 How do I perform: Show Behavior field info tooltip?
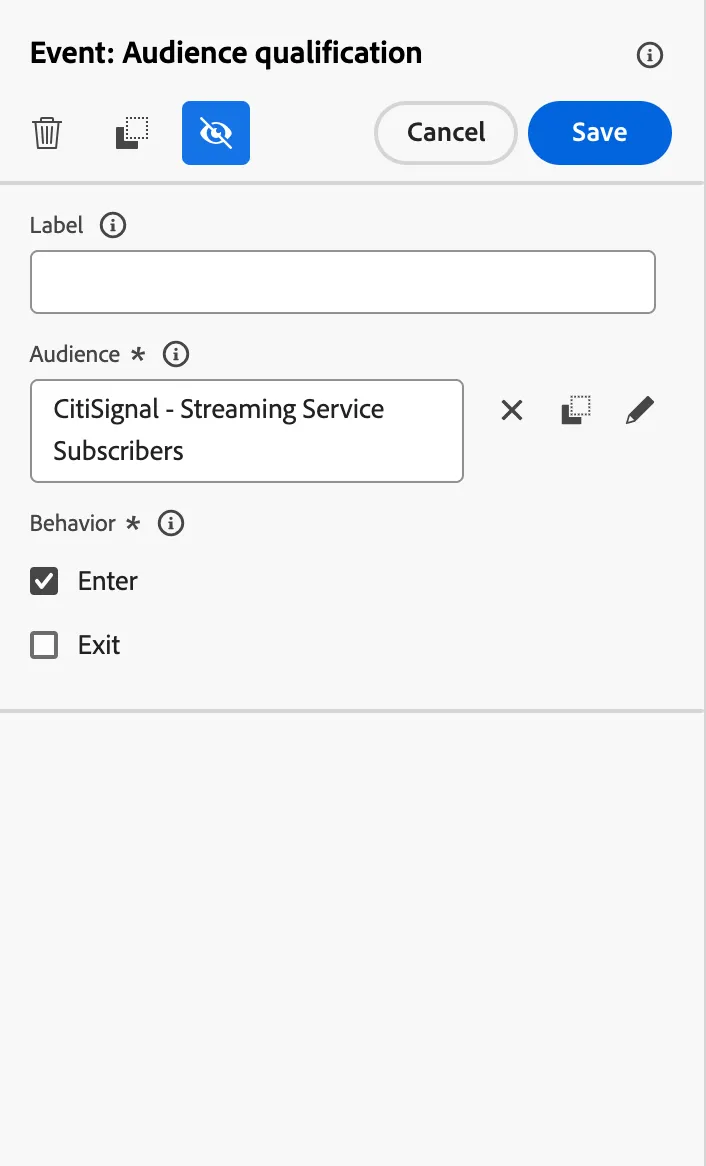171,524
